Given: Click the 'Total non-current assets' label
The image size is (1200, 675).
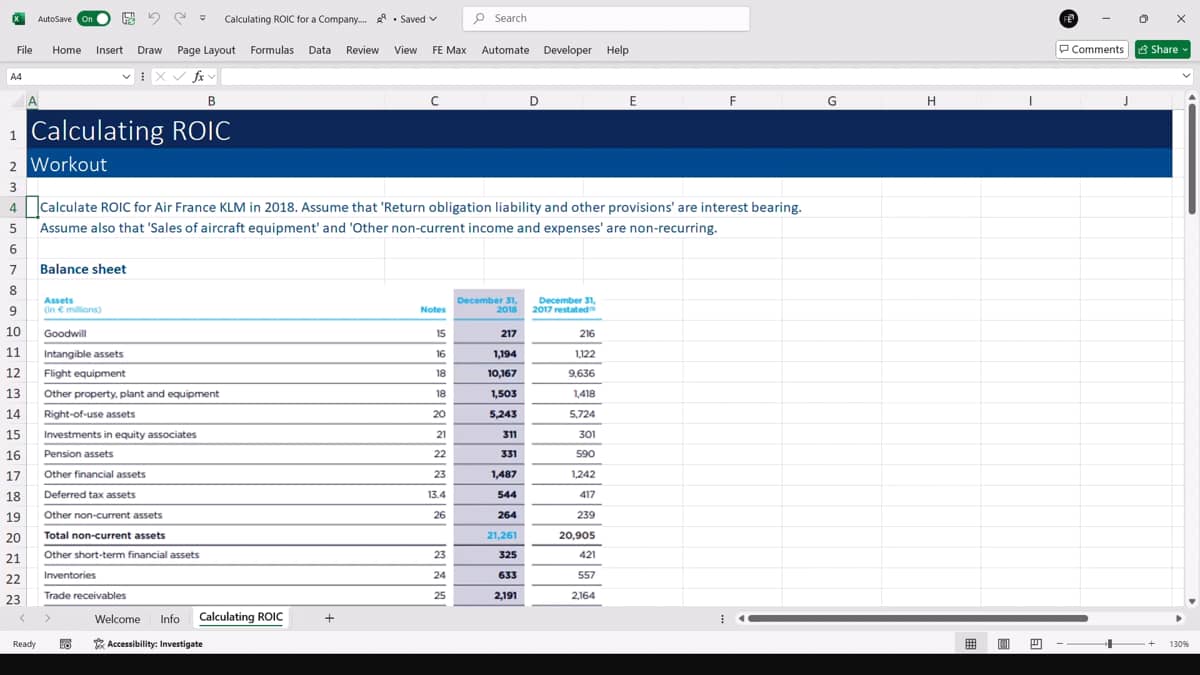Looking at the screenshot, I should pyautogui.click(x=105, y=535).
